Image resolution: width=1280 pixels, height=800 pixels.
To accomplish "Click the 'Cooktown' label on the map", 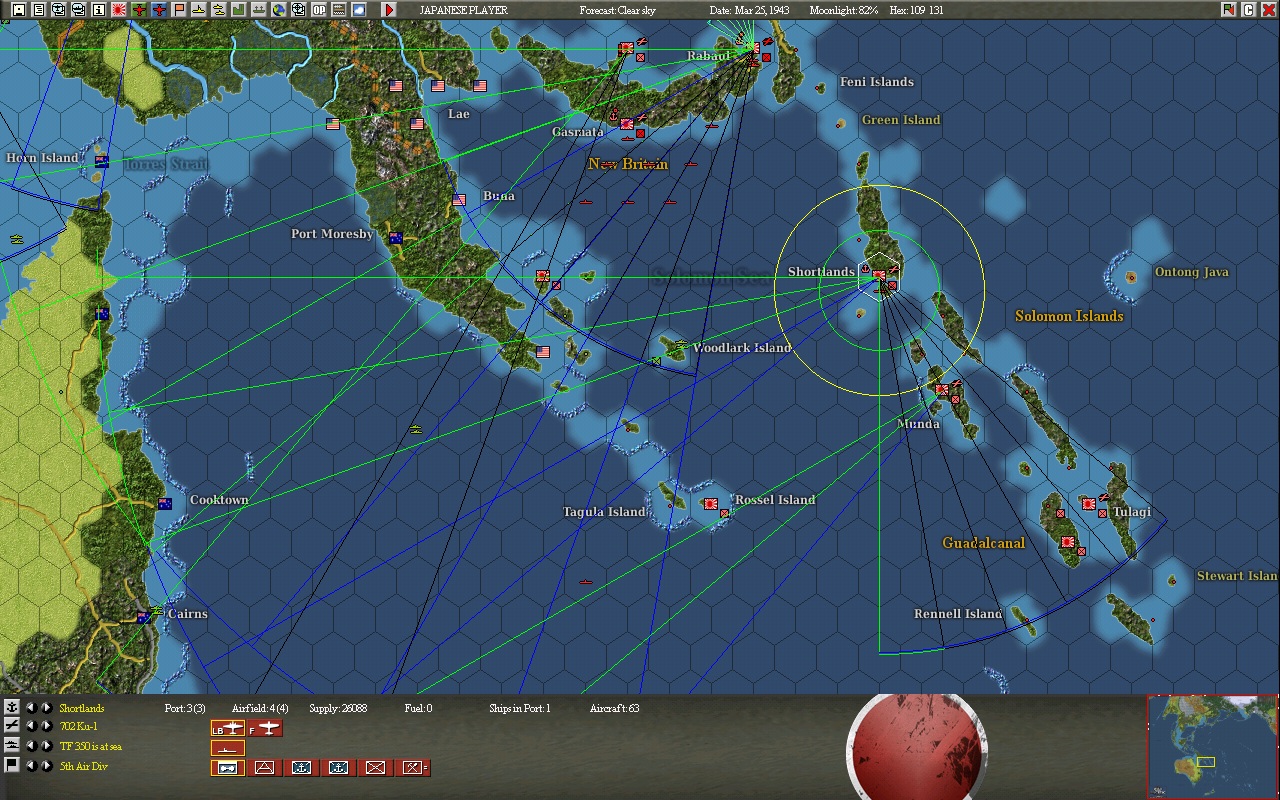I will (x=219, y=500).
